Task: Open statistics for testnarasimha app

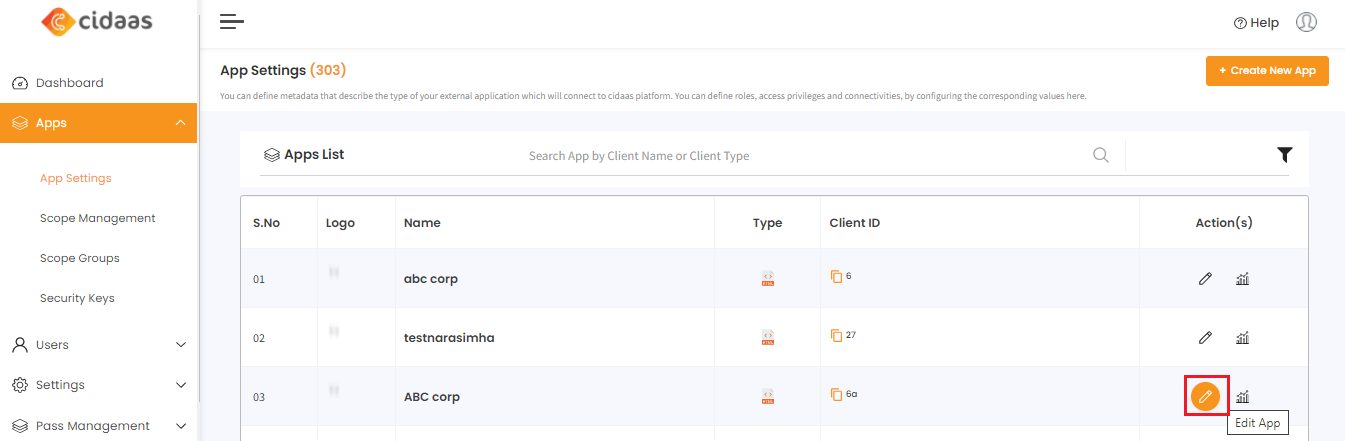Action: click(1242, 338)
